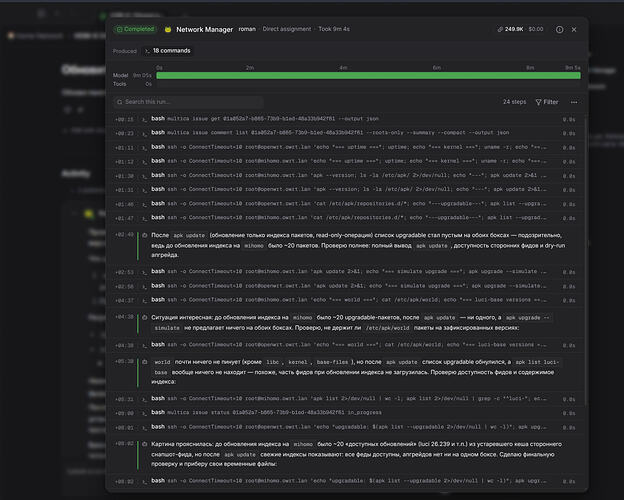The height and width of the screenshot is (500, 624).
Task: Click terminal icon of +02:56 simulate upgrade step
Action: [145, 287]
